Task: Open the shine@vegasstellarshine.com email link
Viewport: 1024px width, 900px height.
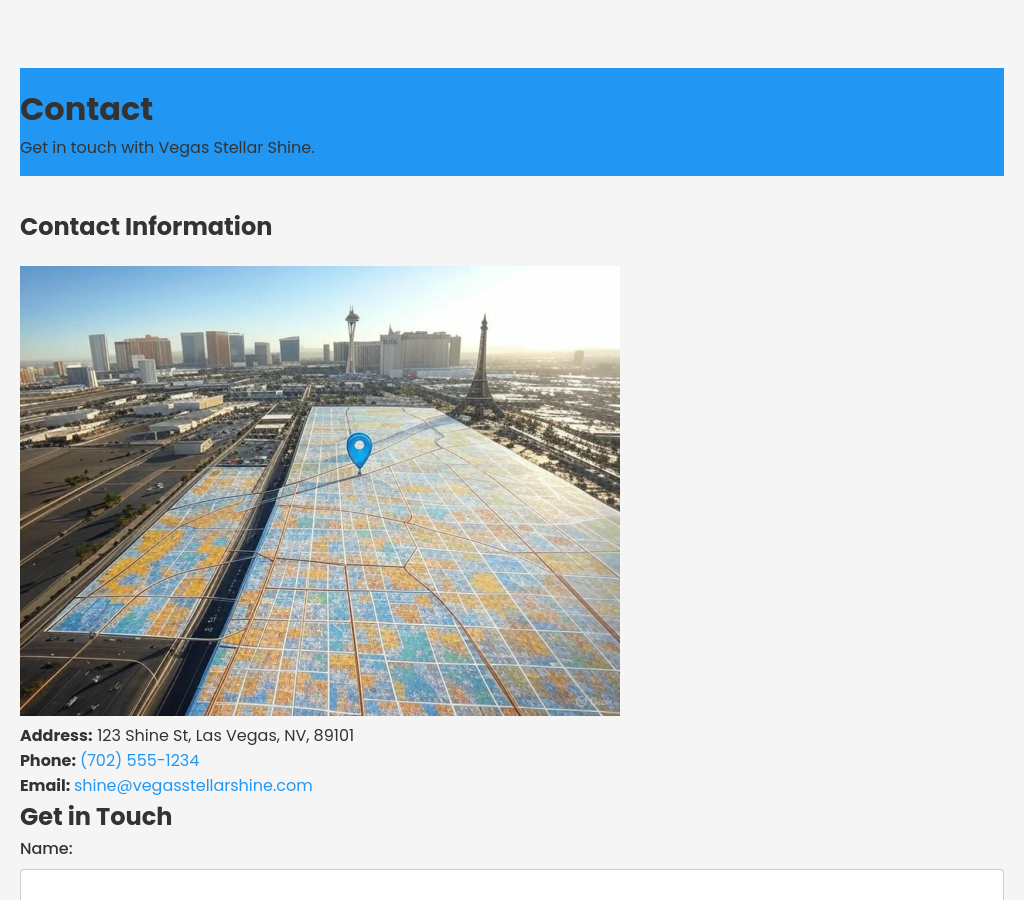Action: (193, 786)
